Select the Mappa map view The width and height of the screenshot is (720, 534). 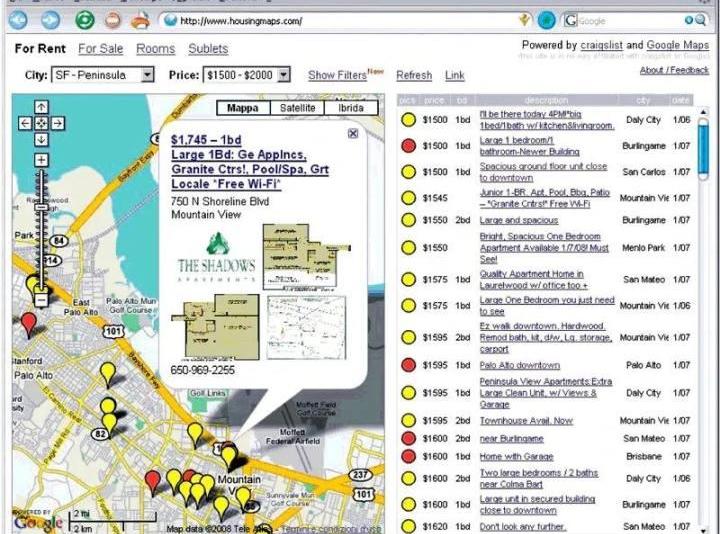coord(243,108)
